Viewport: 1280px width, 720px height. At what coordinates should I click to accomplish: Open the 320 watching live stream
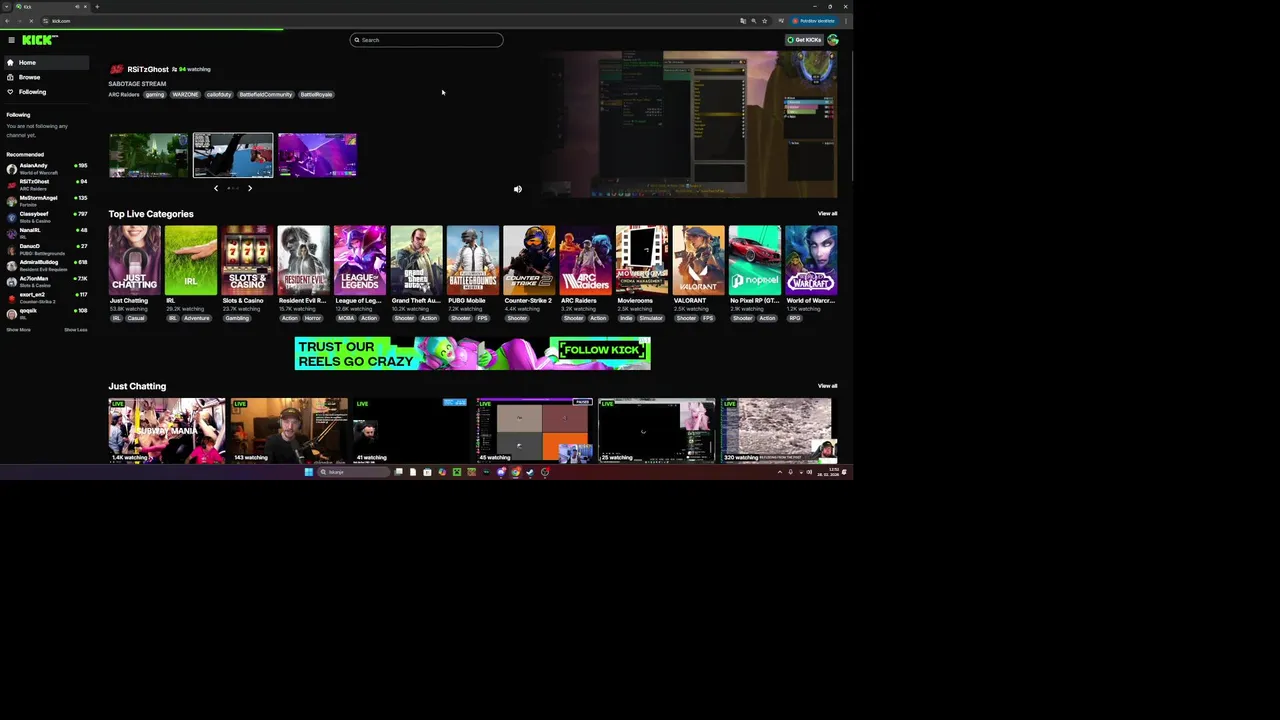point(777,431)
